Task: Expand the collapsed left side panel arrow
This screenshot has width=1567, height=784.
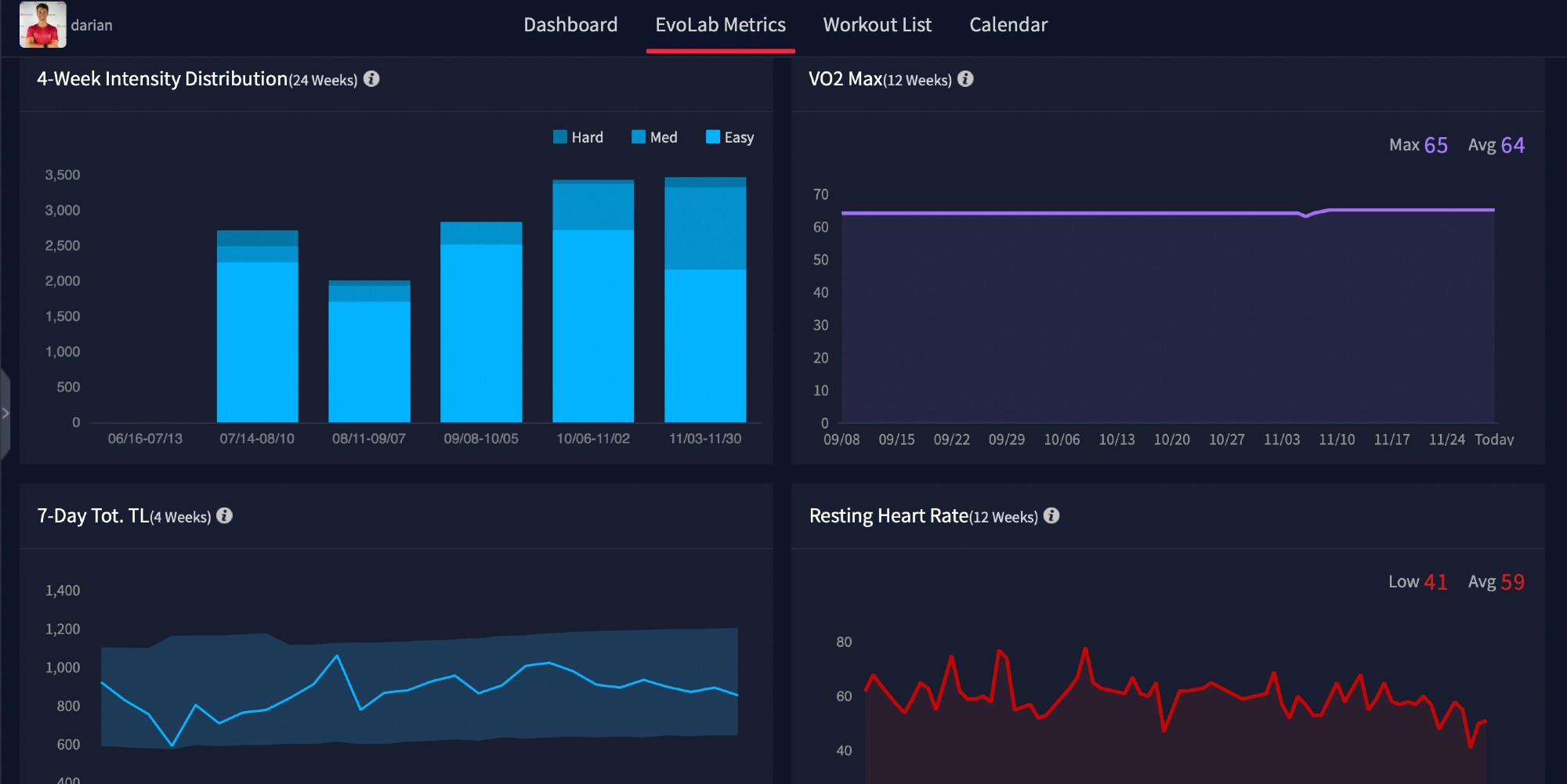Action: [x=6, y=414]
